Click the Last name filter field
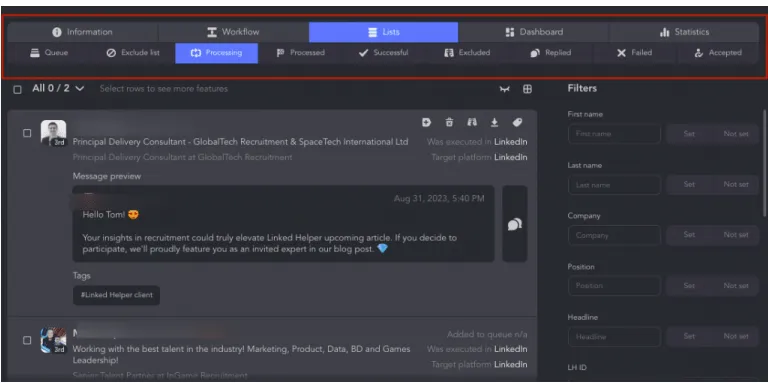Viewport: 768px width, 383px height. (x=614, y=185)
